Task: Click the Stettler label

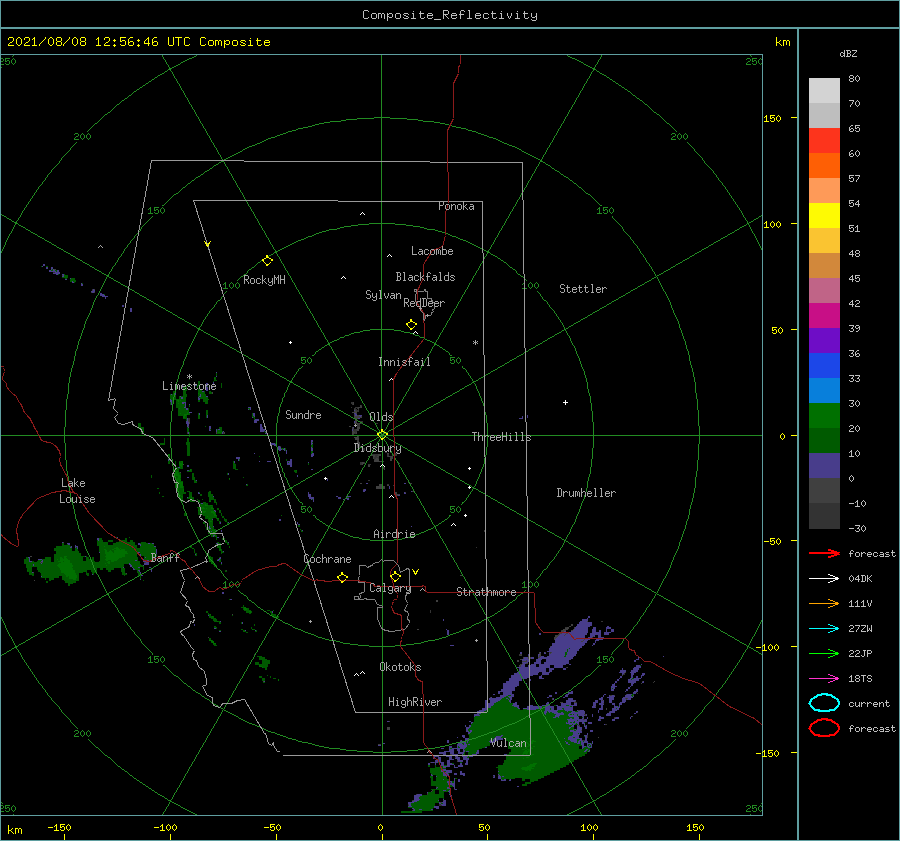Action: point(583,289)
